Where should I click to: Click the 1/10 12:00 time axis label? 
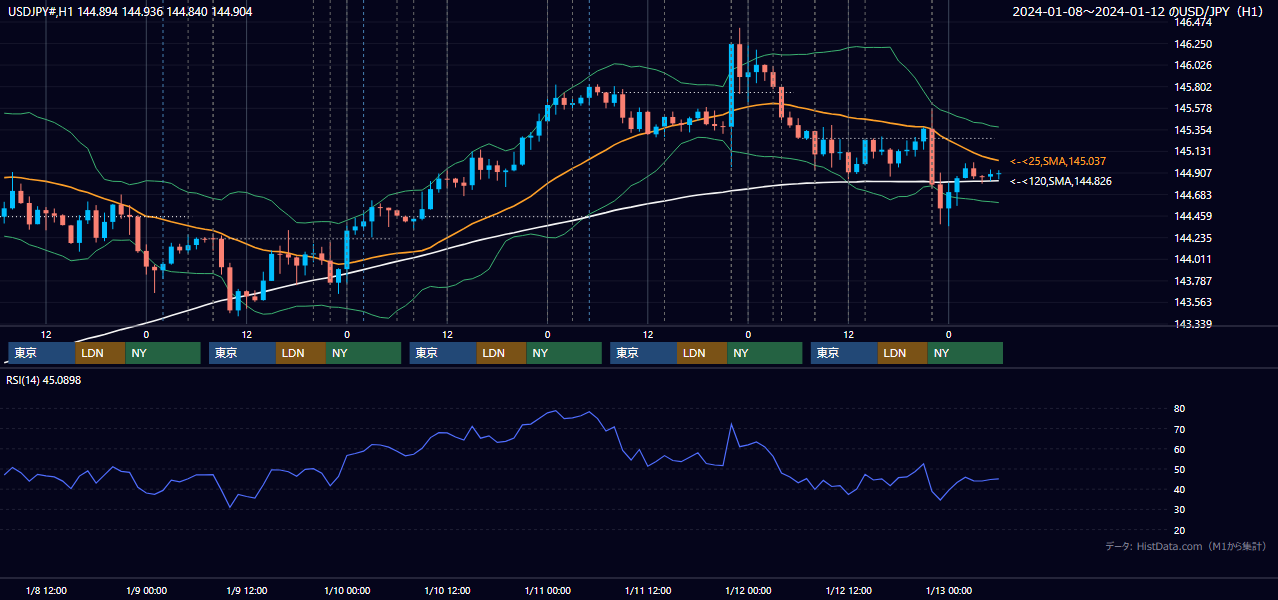[447, 590]
